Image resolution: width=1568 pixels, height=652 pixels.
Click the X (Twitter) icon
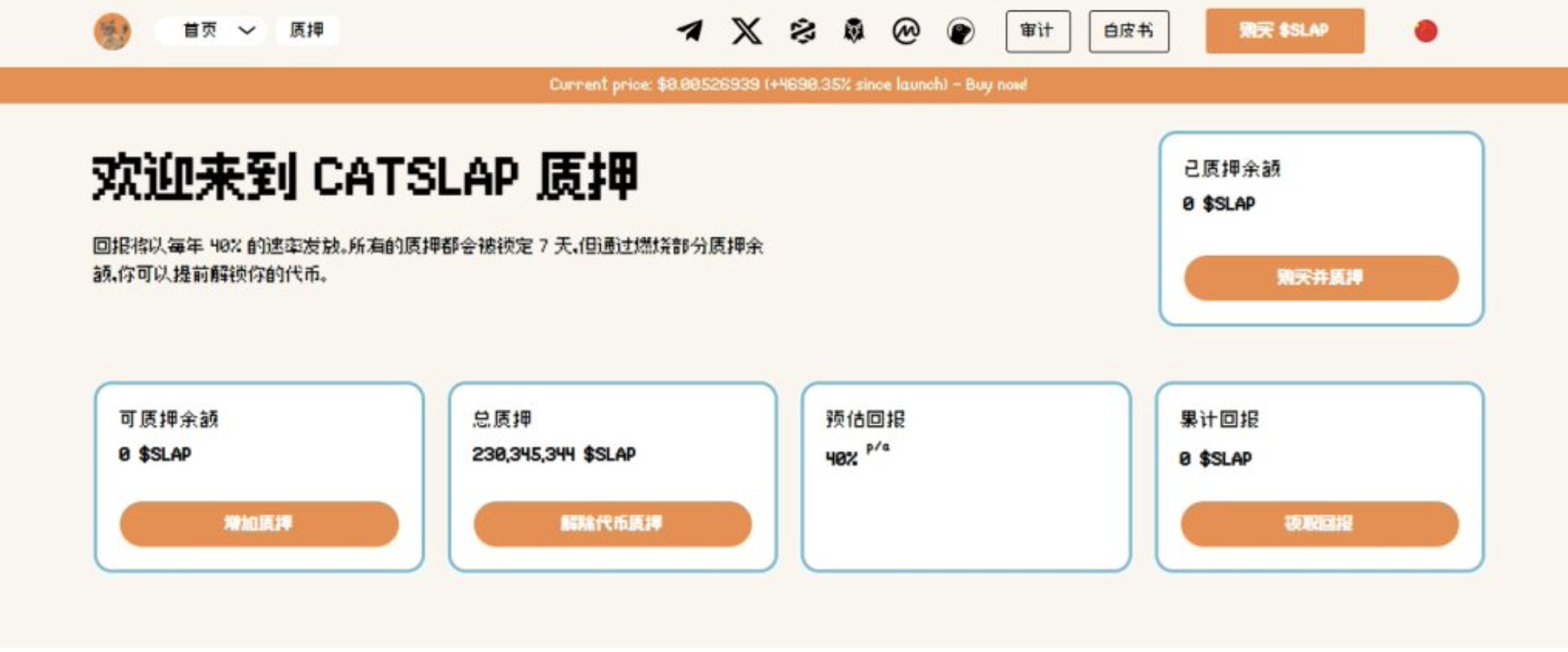[746, 32]
